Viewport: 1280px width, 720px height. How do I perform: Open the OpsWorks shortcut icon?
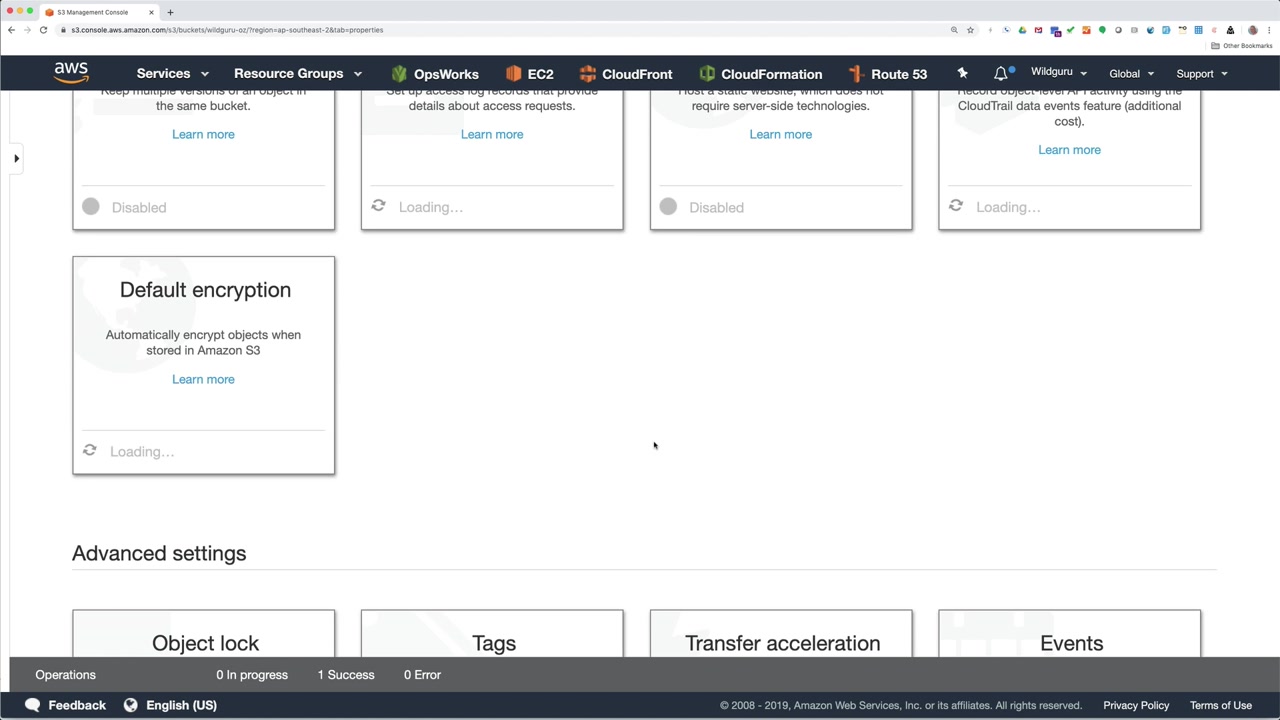[x=399, y=74]
